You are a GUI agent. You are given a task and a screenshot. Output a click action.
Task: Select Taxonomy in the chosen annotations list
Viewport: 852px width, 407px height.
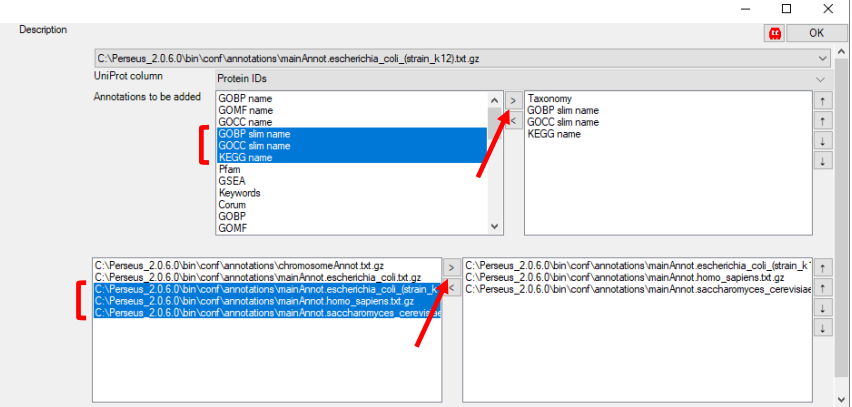click(x=549, y=99)
